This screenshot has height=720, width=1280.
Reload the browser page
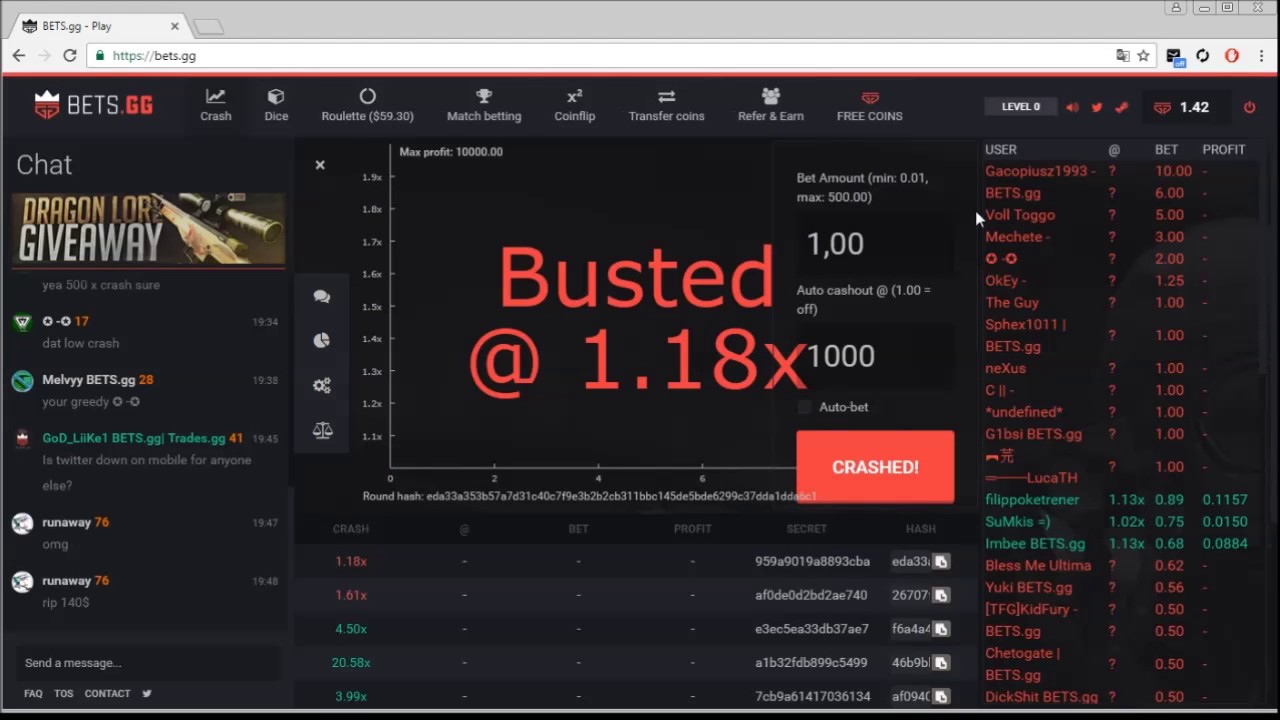70,56
